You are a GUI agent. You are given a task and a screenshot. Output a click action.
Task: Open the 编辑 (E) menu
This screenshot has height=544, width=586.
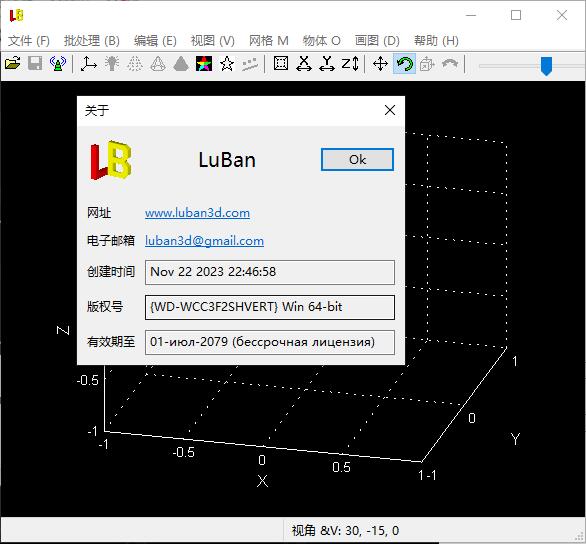click(155, 40)
